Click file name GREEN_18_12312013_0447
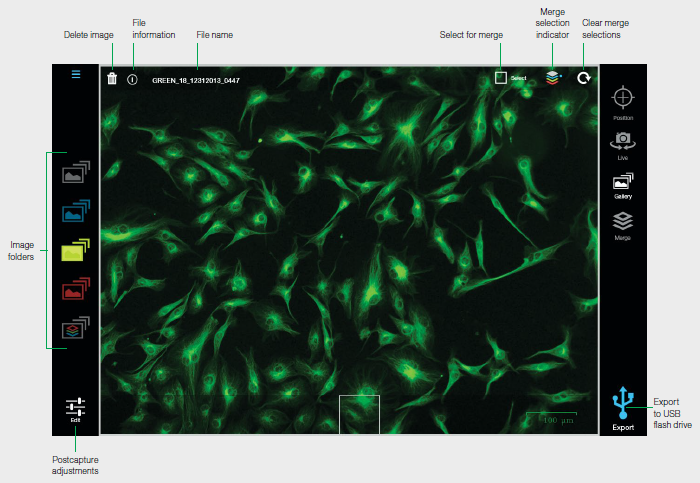Screen dimensions: 700x483 tap(196, 79)
